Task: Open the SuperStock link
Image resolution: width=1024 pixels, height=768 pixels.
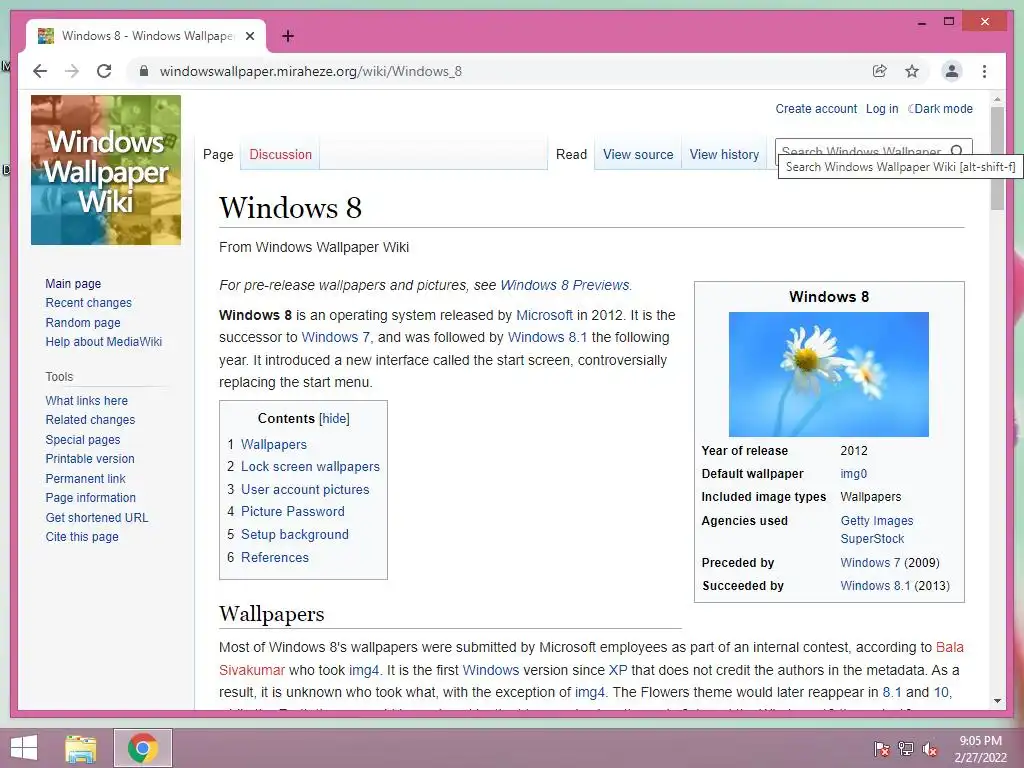Action: (872, 539)
